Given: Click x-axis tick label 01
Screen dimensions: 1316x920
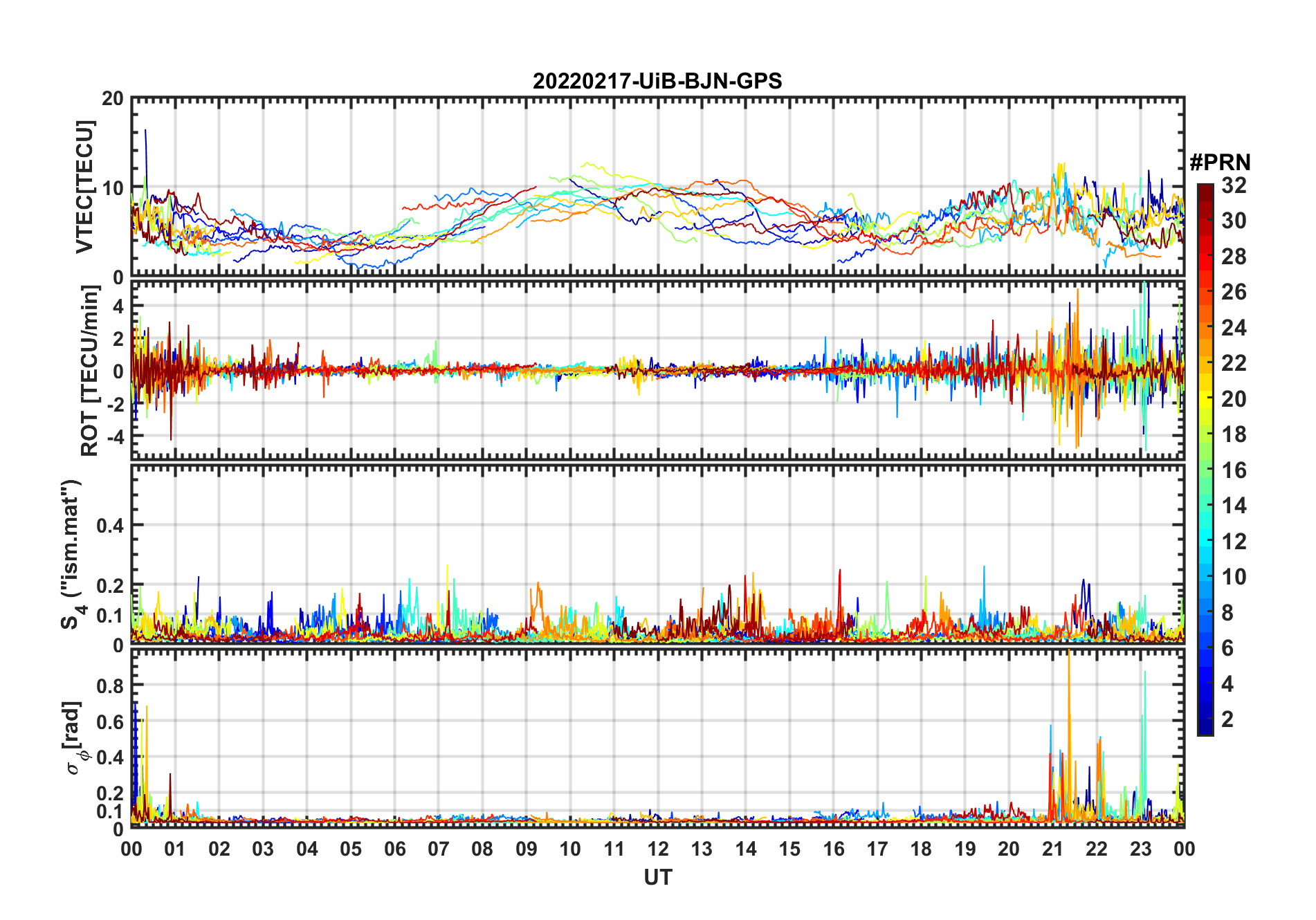Looking at the screenshot, I should click(175, 849).
